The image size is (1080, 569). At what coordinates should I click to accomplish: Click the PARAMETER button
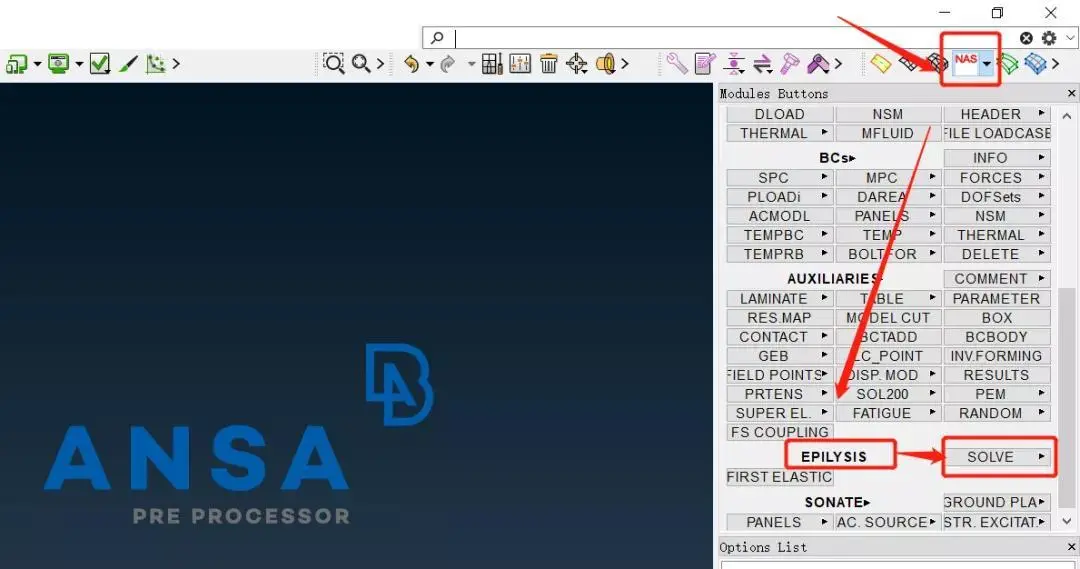[997, 299]
